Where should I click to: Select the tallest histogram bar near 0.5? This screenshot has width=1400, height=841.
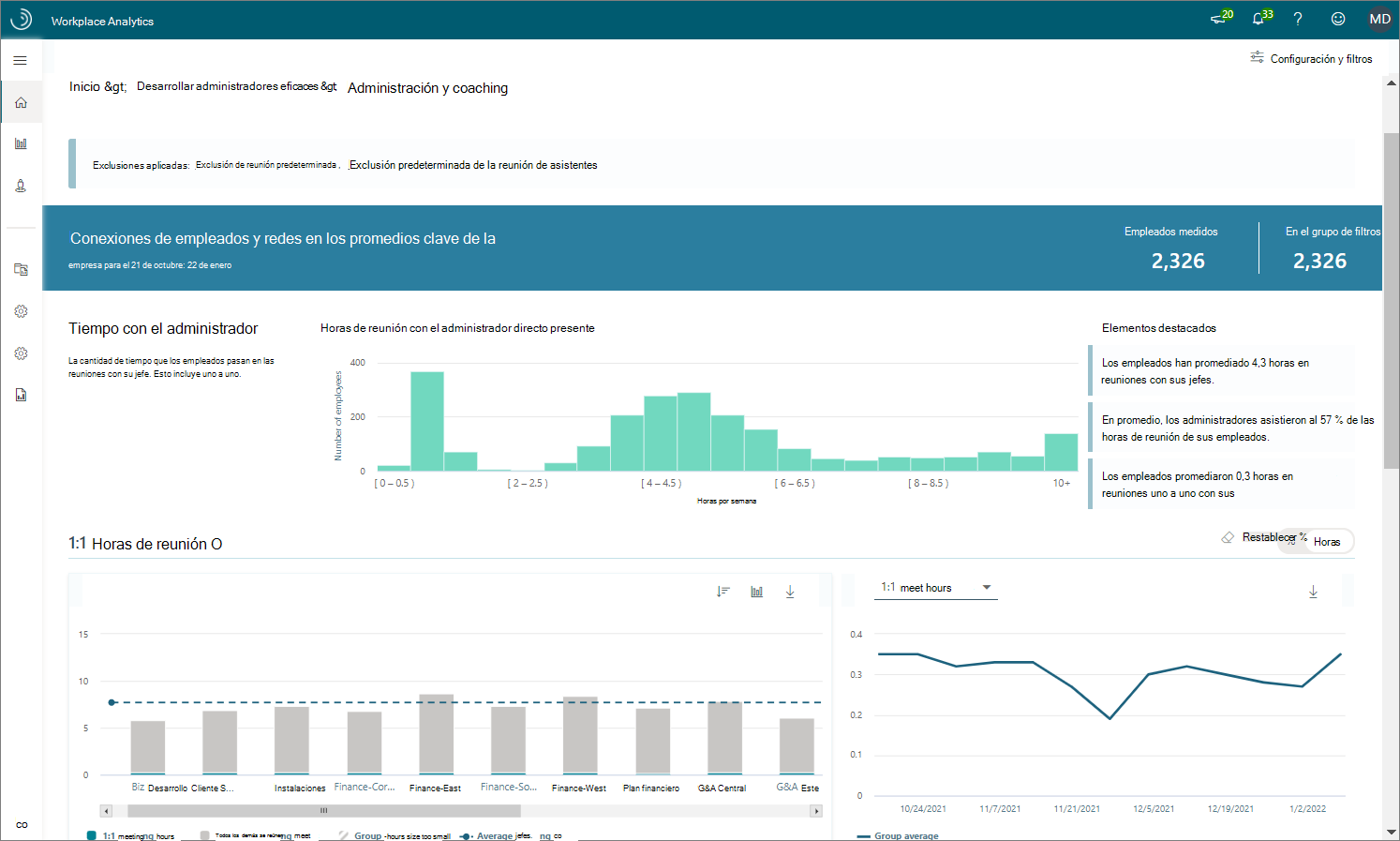click(x=427, y=421)
